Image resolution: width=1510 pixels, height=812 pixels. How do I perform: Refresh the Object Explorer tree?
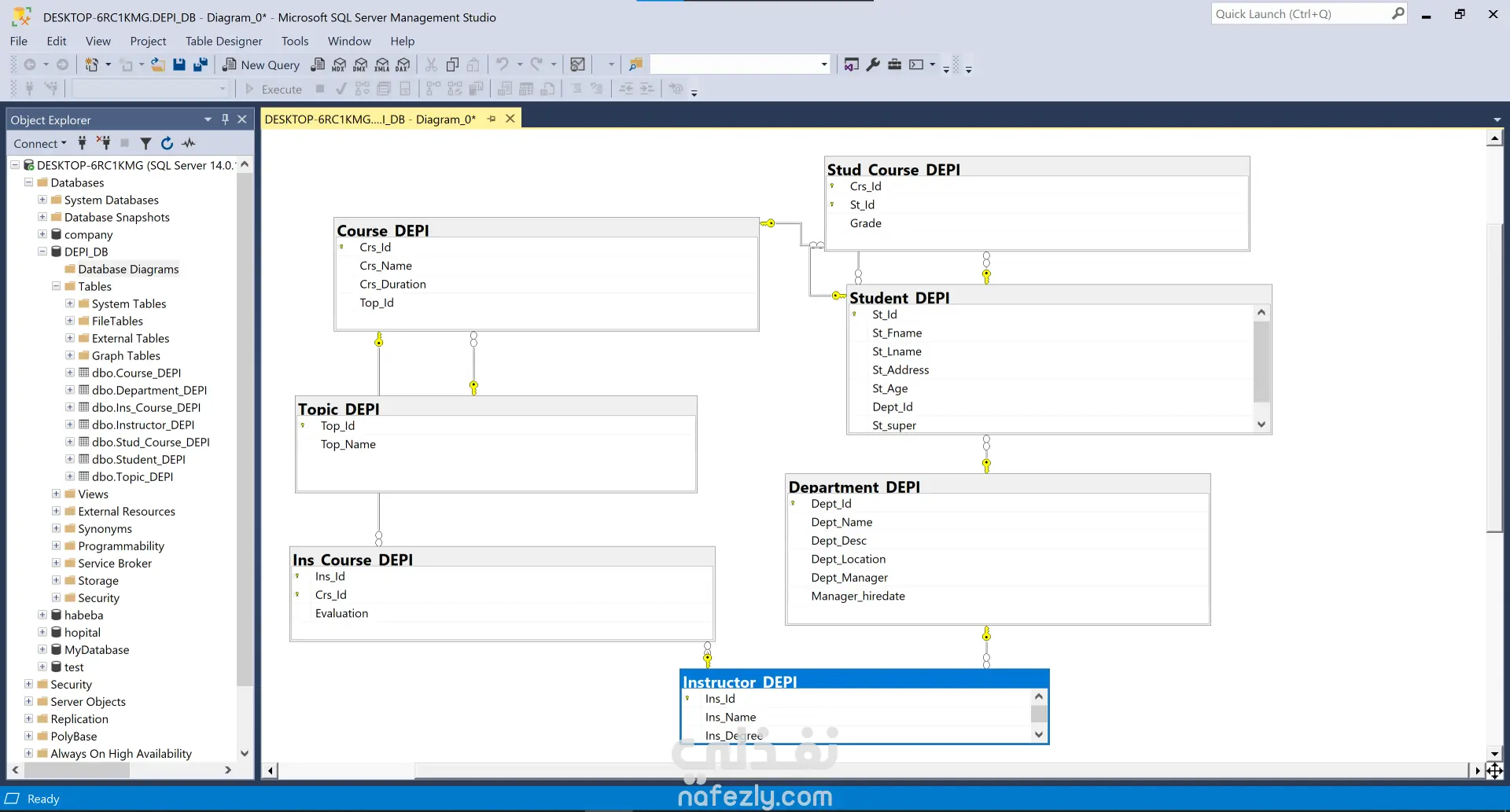coord(167,143)
